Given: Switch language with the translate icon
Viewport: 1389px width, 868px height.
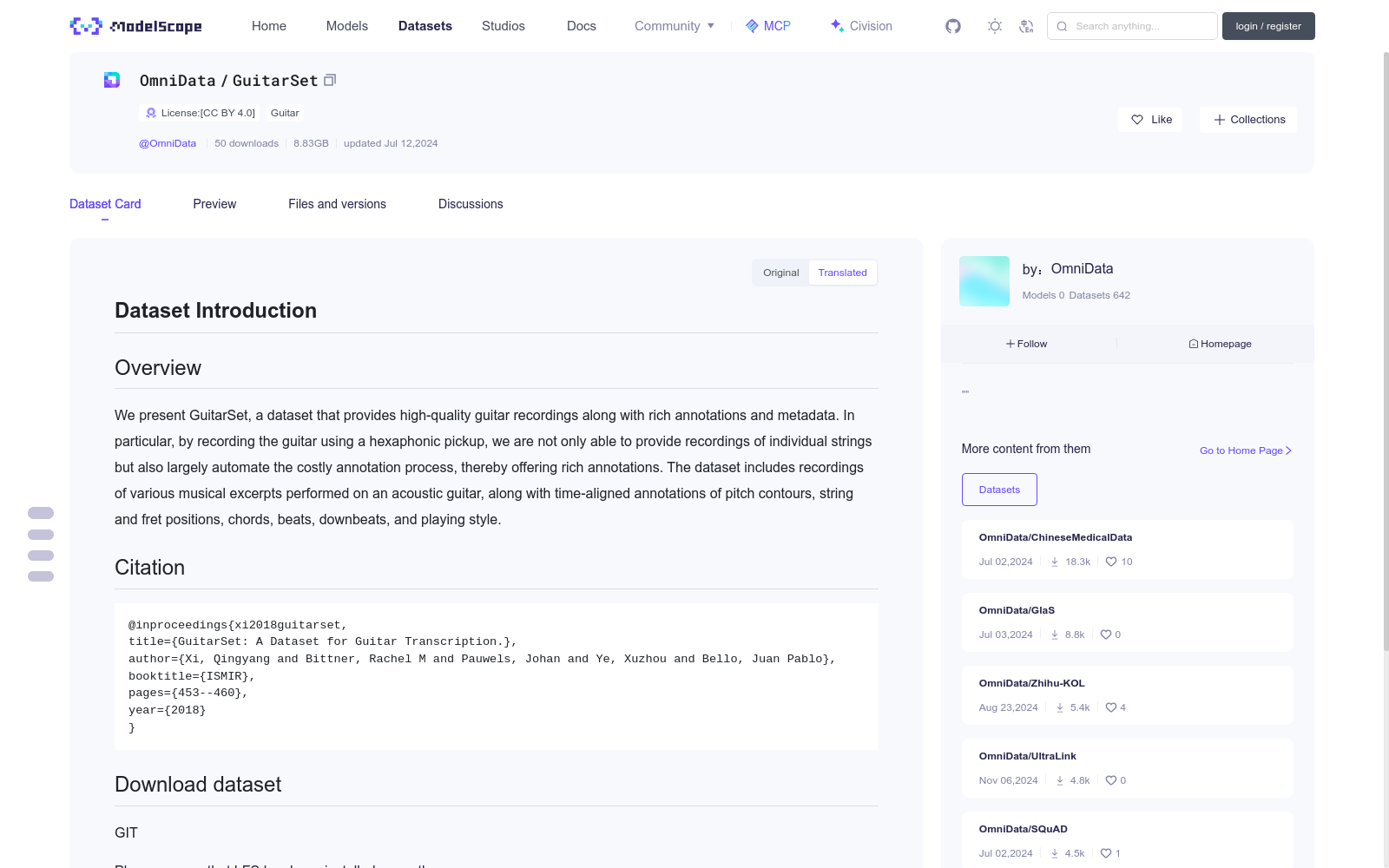Looking at the screenshot, I should [1026, 26].
